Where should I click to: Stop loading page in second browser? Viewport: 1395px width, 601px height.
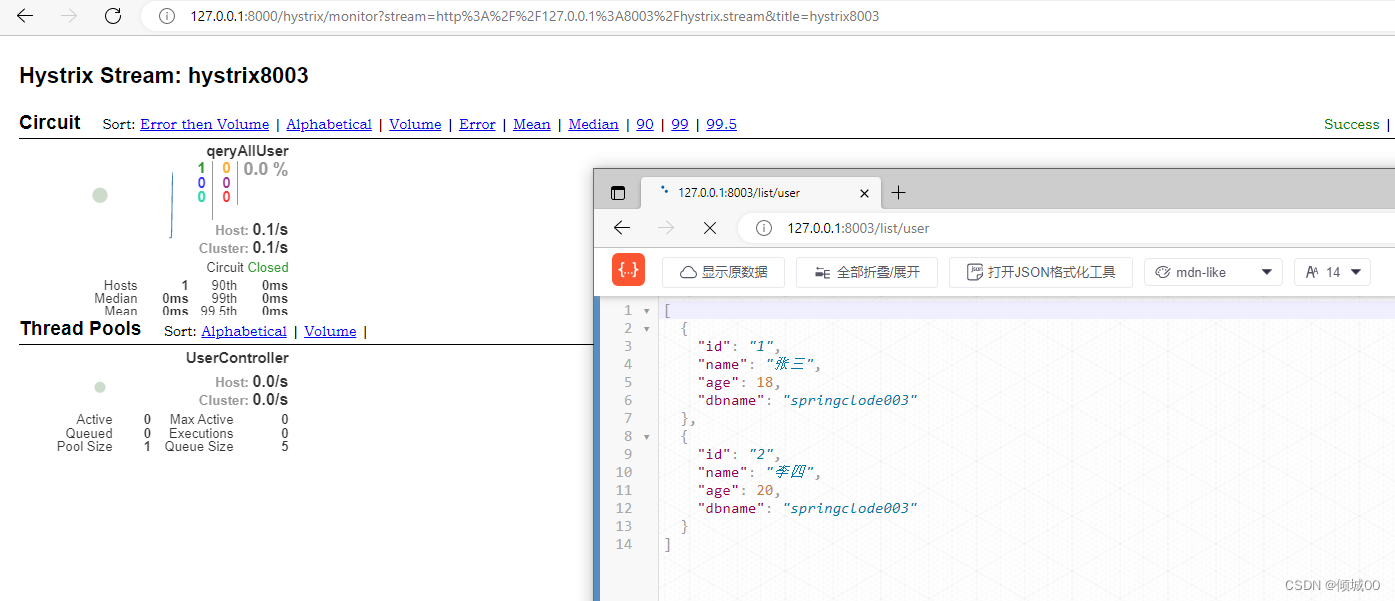point(710,228)
